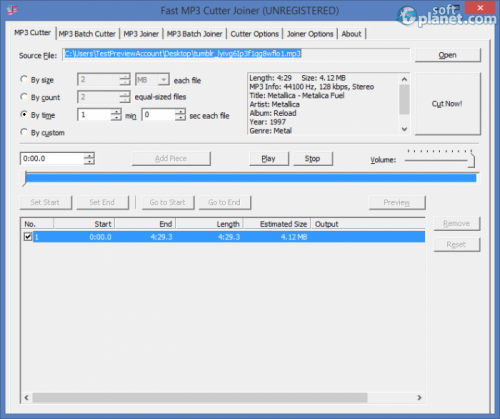This screenshot has width=500, height=419.
Task: Click the Go to End button
Action: (x=225, y=202)
